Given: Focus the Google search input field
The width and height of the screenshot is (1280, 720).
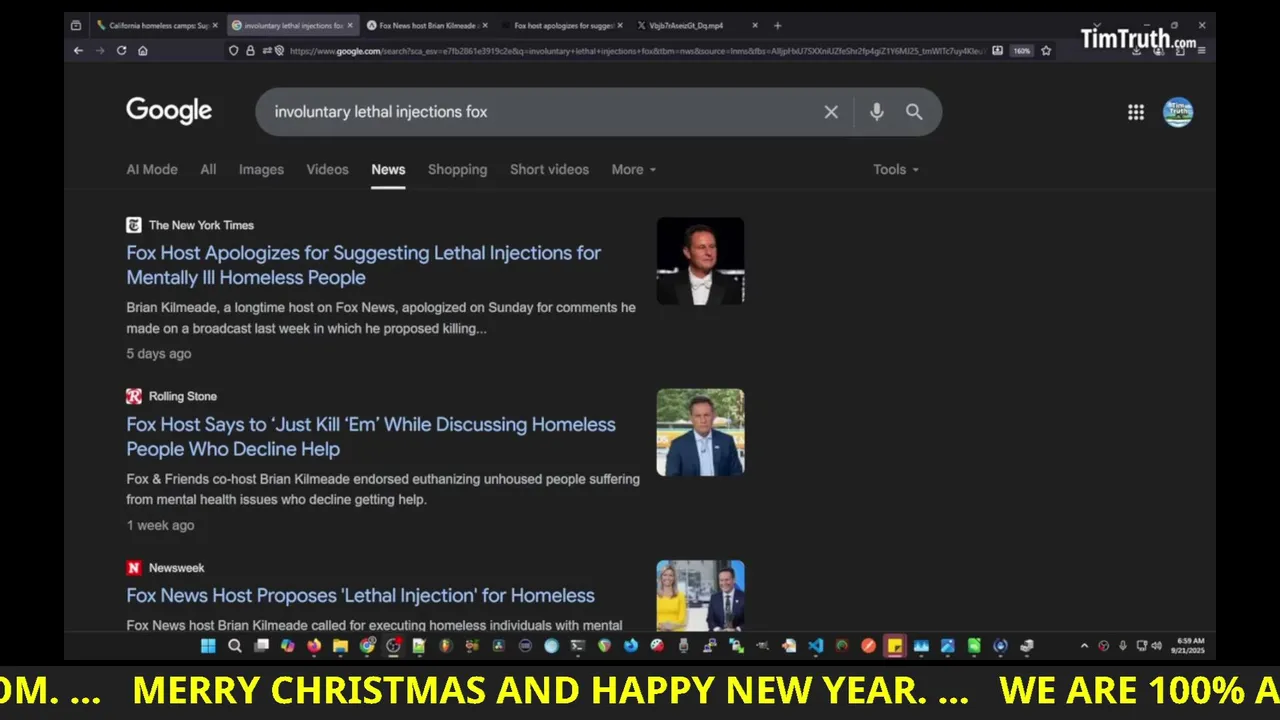Looking at the screenshot, I should tap(540, 112).
